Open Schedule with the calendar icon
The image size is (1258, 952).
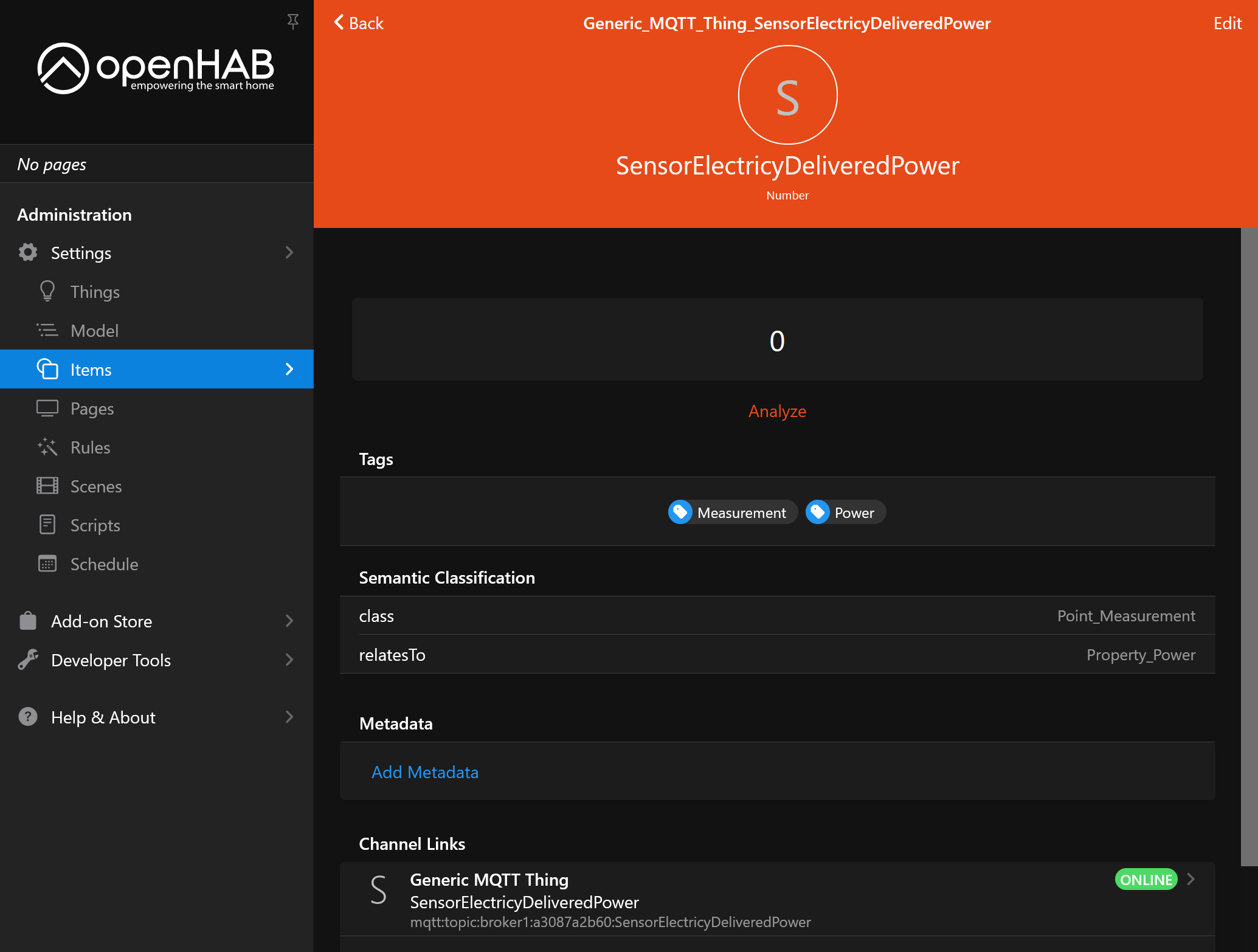(48, 564)
